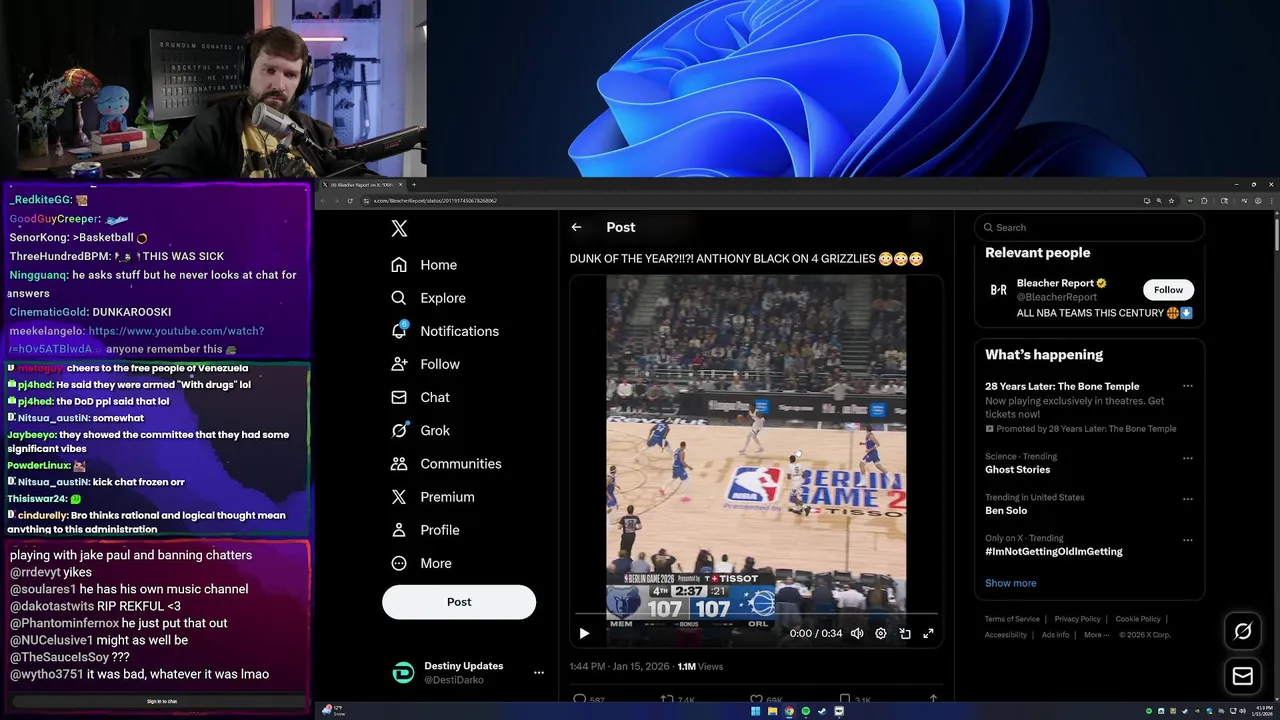Viewport: 1280px width, 720px height.
Task: Open video settings gear icon
Action: (x=881, y=633)
